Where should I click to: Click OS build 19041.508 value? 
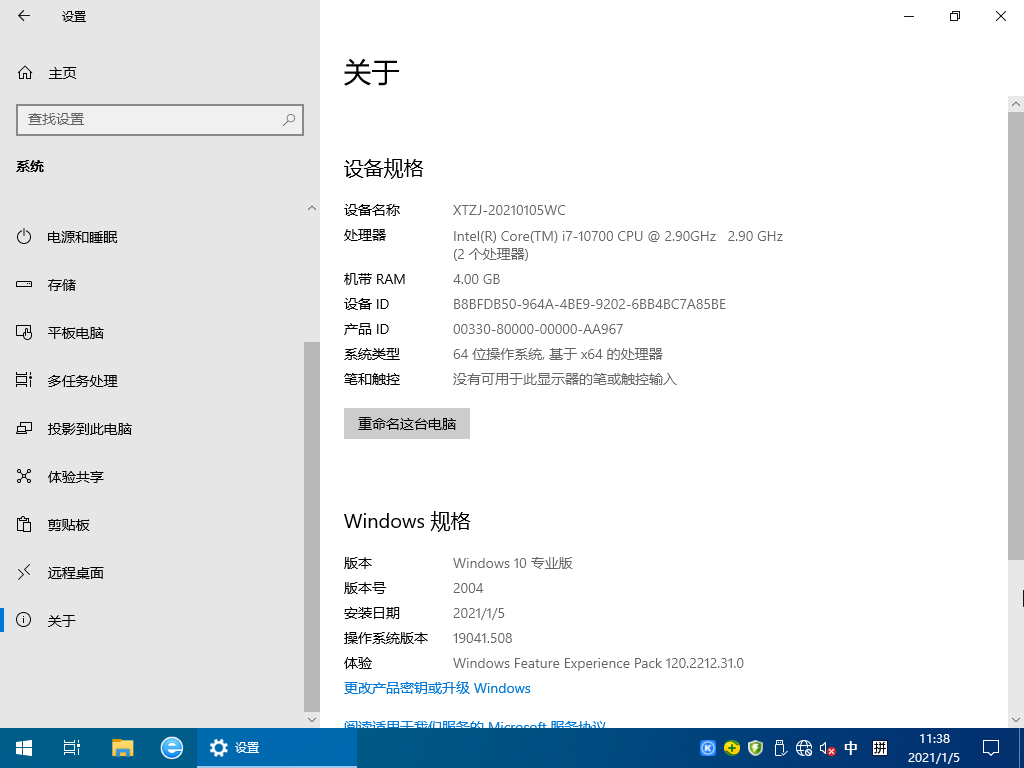[483, 638]
